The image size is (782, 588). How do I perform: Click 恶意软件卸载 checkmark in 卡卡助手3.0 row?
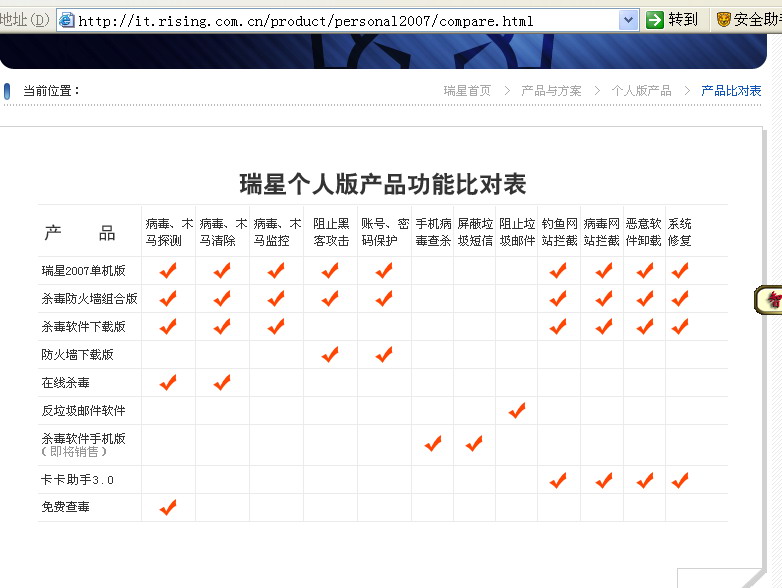(x=645, y=481)
